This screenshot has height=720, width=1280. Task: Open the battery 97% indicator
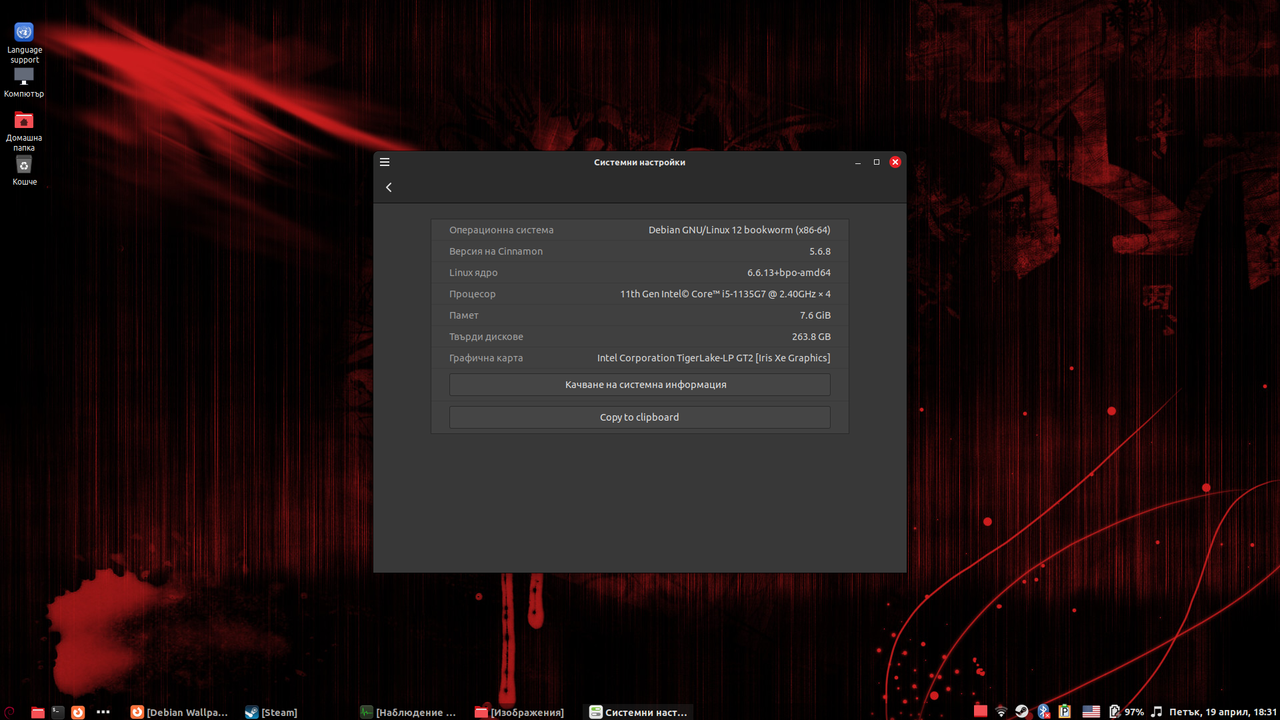pos(1126,712)
